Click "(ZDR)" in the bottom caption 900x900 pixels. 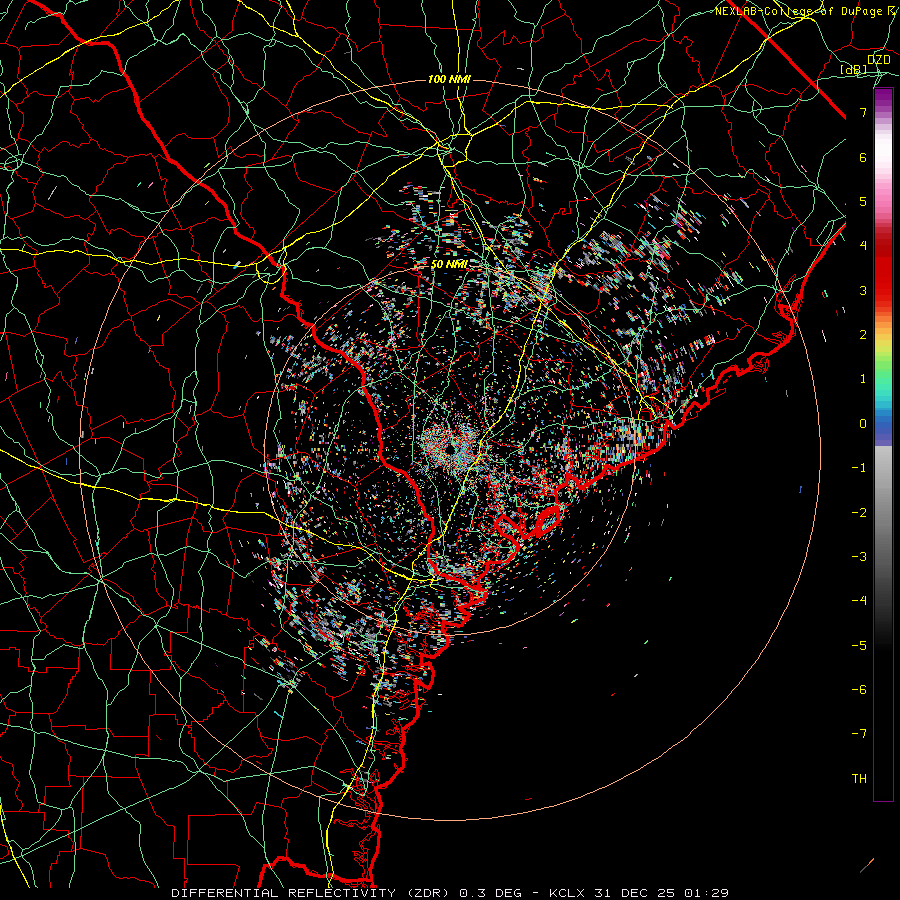[x=428, y=893]
